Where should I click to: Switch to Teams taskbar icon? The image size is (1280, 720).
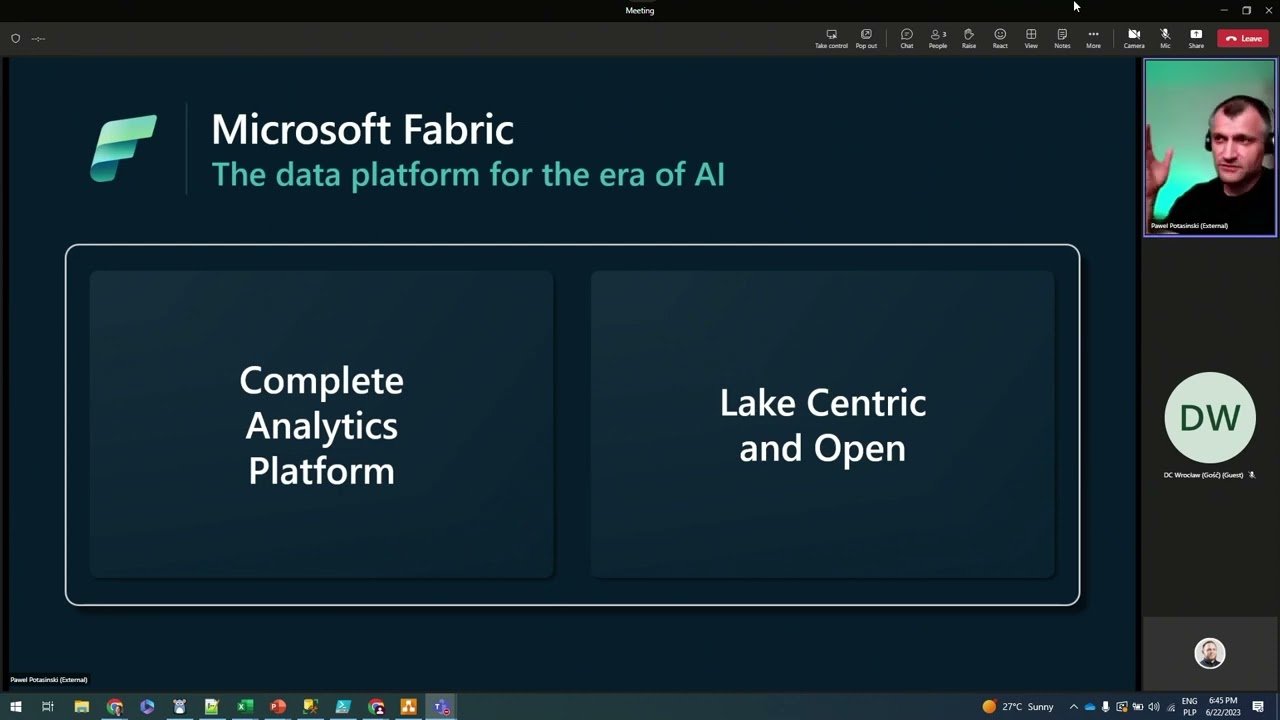tap(441, 707)
